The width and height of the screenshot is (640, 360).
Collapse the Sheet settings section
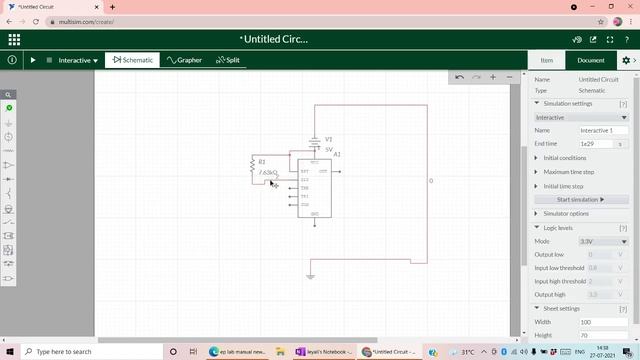pyautogui.click(x=537, y=308)
